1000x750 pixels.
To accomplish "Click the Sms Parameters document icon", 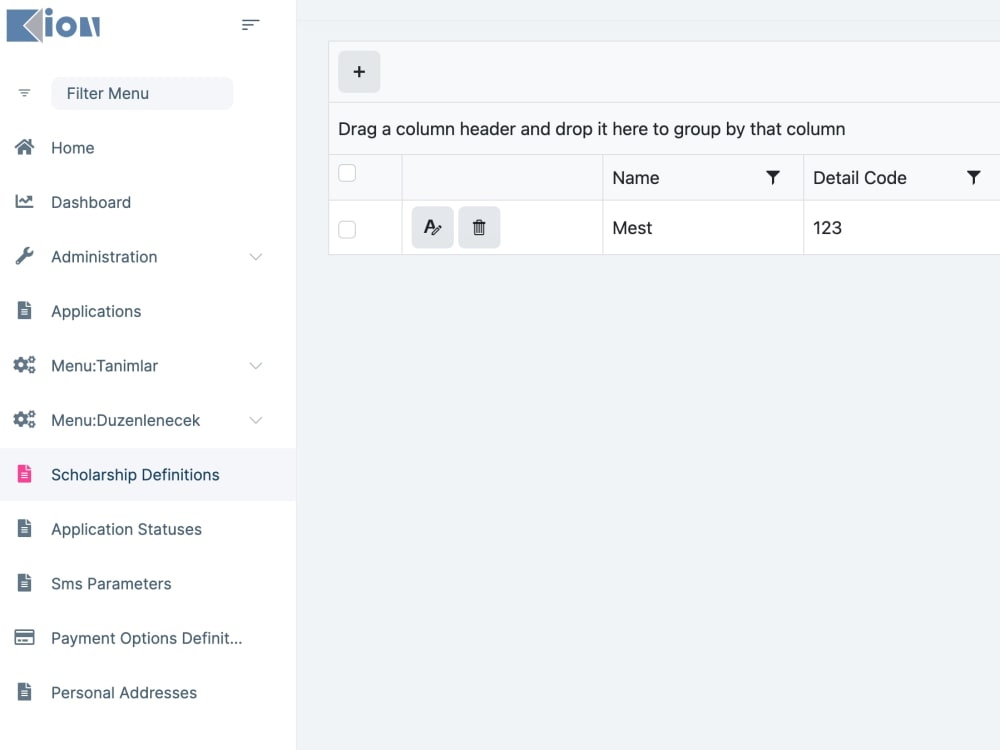I will click(x=24, y=583).
